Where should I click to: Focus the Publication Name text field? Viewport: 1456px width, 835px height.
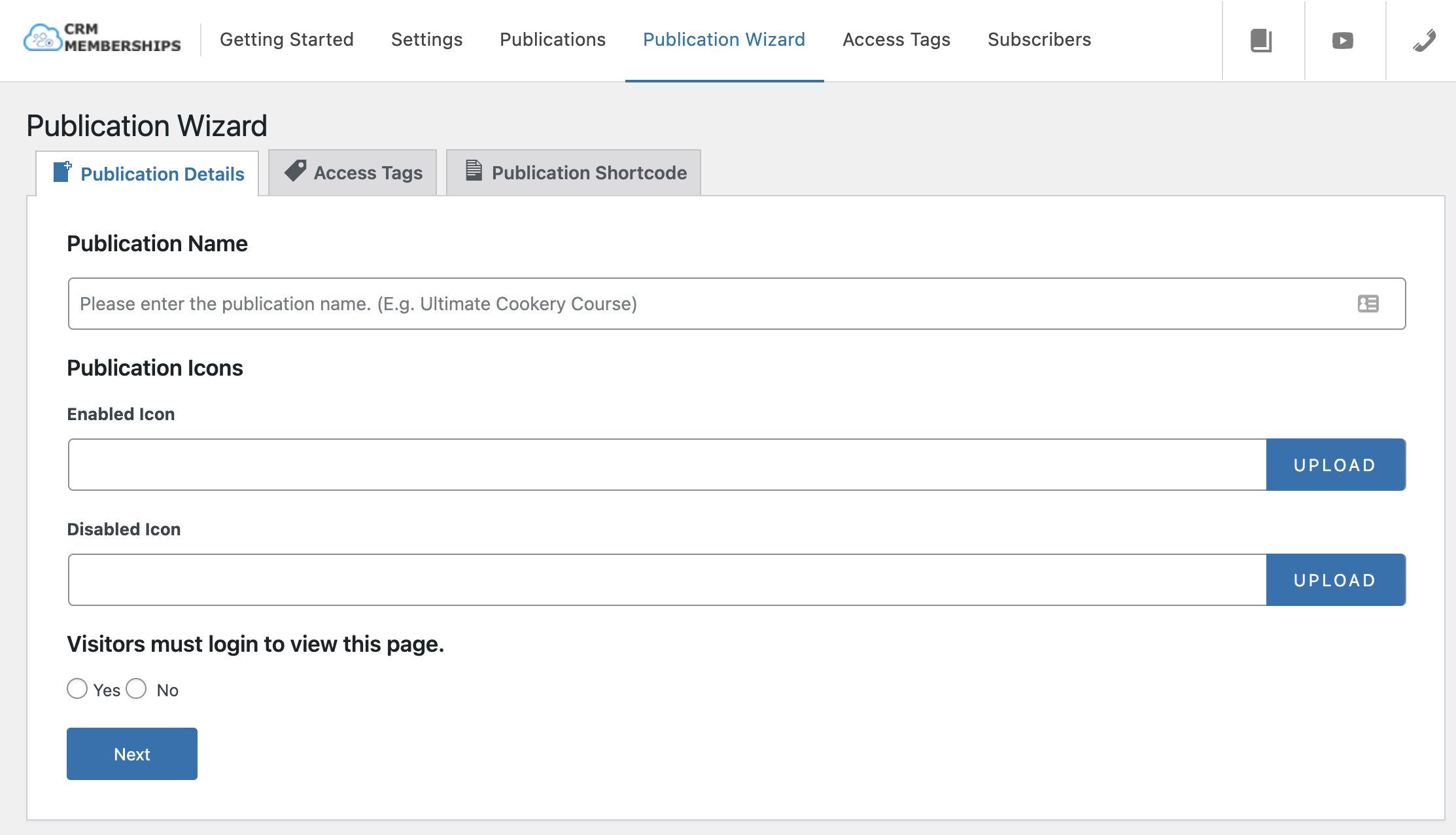click(x=737, y=304)
